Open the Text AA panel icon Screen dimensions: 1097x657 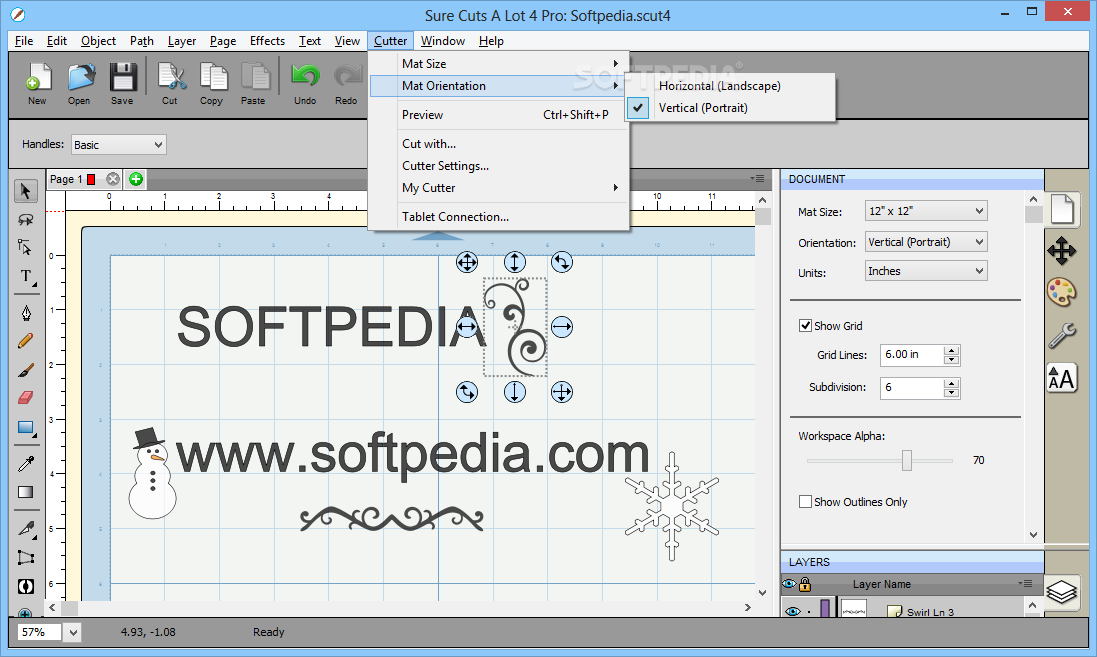[1062, 379]
